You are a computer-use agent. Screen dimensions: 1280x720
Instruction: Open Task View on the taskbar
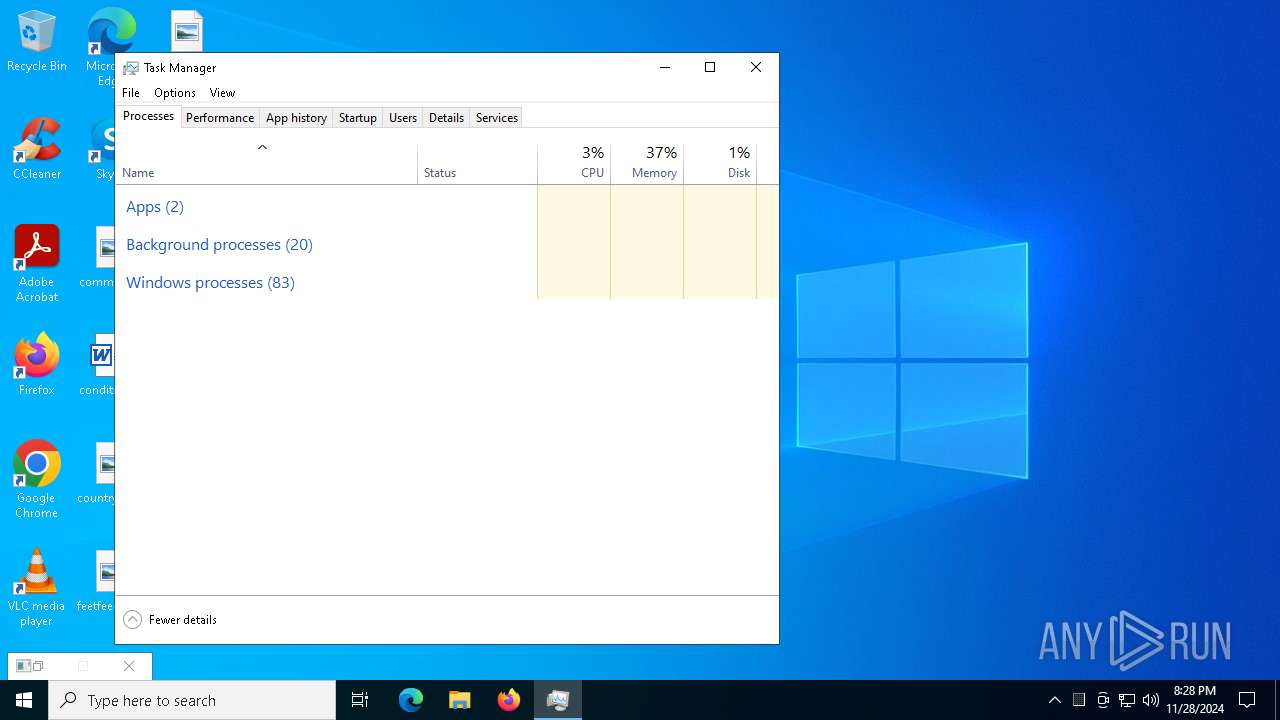[x=360, y=700]
